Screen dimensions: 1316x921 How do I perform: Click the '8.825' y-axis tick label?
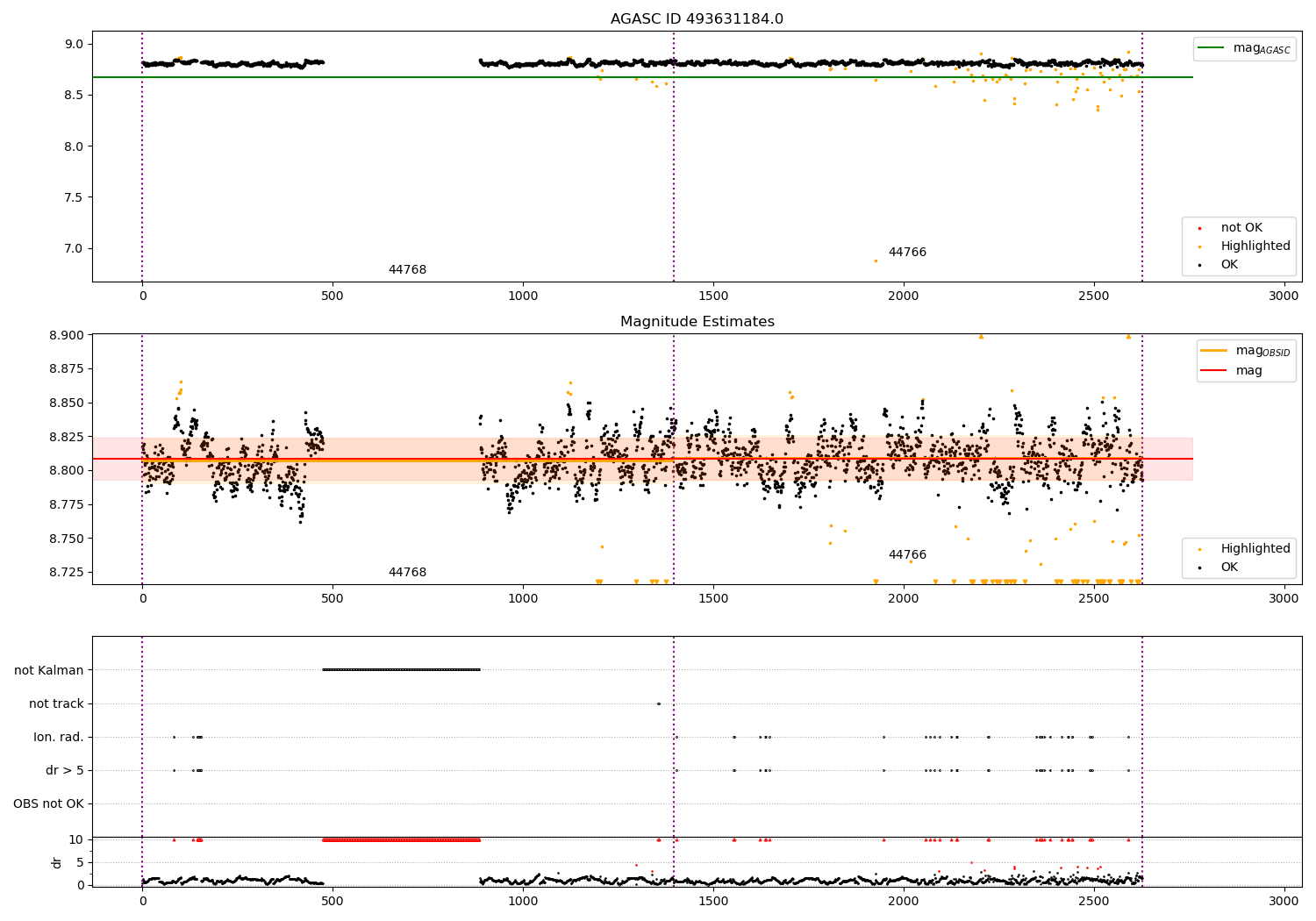[66, 437]
